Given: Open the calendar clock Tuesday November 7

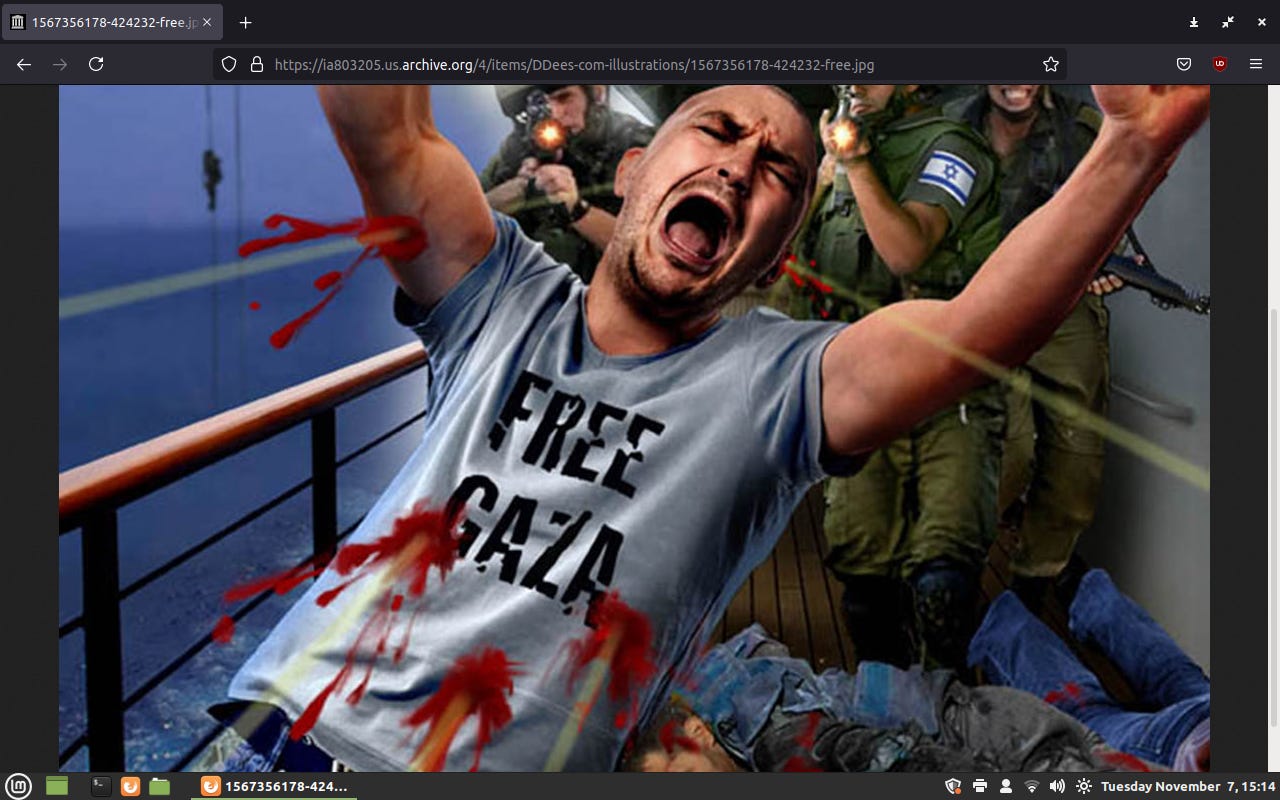Looking at the screenshot, I should [1188, 786].
